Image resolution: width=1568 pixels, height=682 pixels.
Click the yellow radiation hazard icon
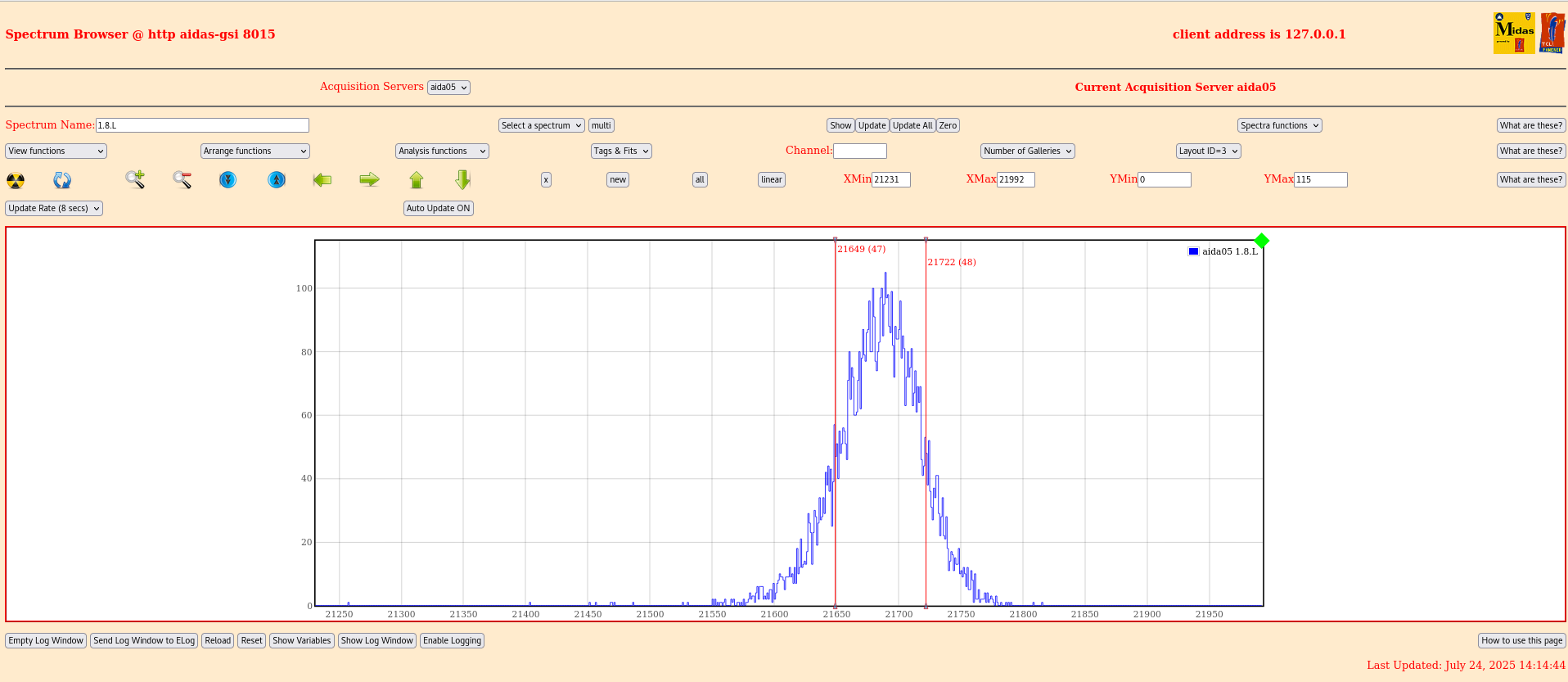coord(16,180)
